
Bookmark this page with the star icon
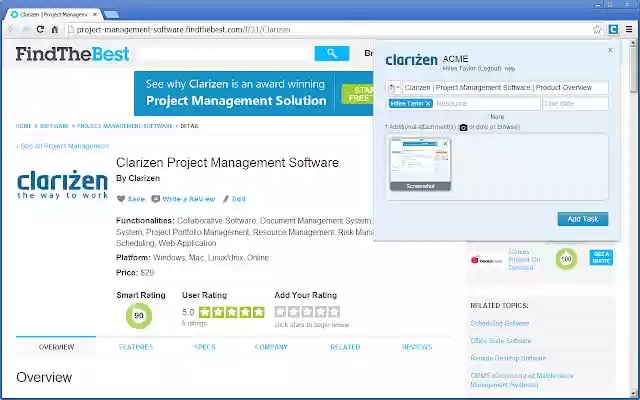pyautogui.click(x=597, y=29)
